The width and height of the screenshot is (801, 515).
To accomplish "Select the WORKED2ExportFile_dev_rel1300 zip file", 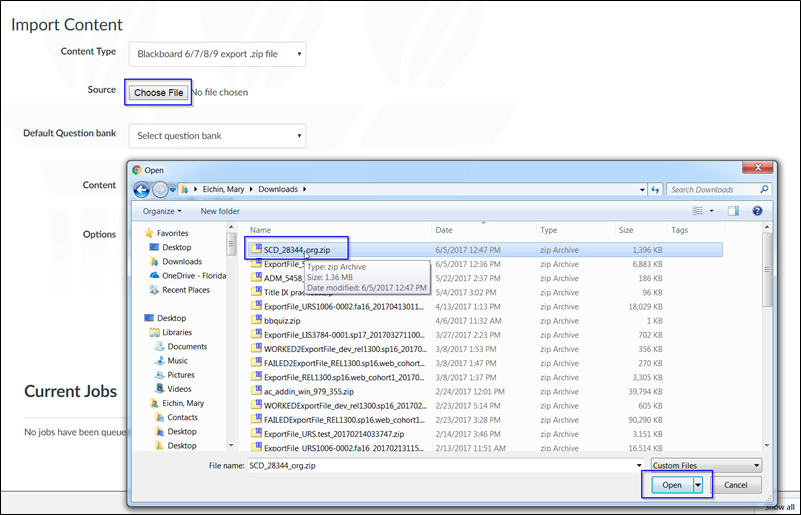I will coord(345,349).
